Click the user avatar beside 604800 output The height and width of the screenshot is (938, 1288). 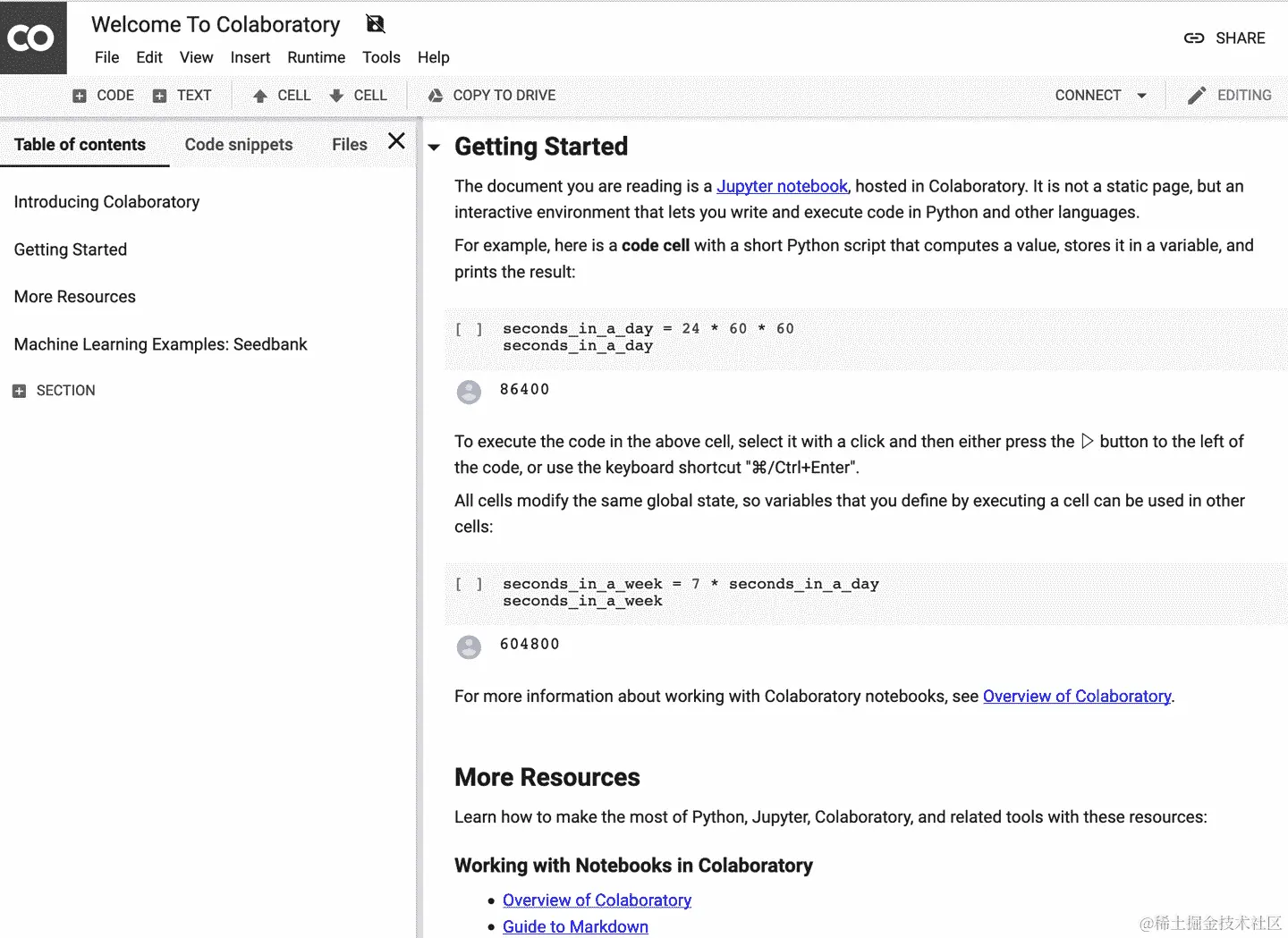pos(469,646)
